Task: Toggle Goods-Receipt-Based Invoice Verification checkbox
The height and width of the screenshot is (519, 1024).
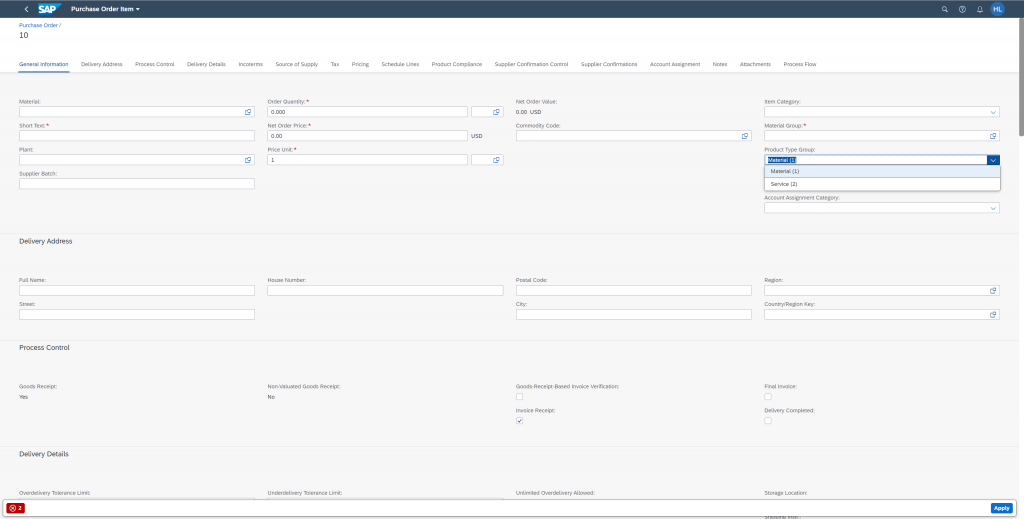Action: (520, 397)
